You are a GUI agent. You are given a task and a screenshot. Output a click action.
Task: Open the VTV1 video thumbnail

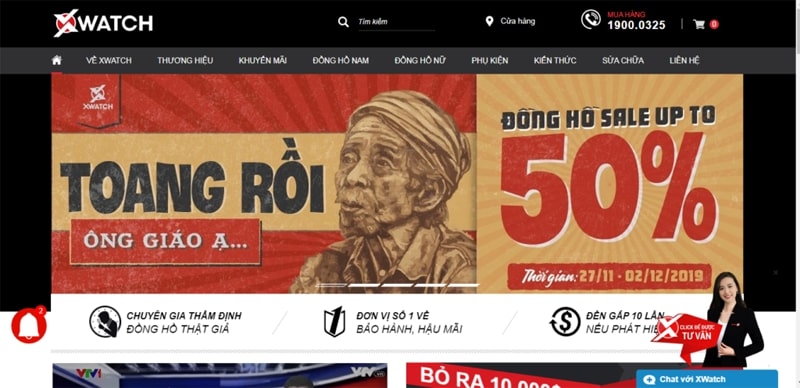point(220,375)
